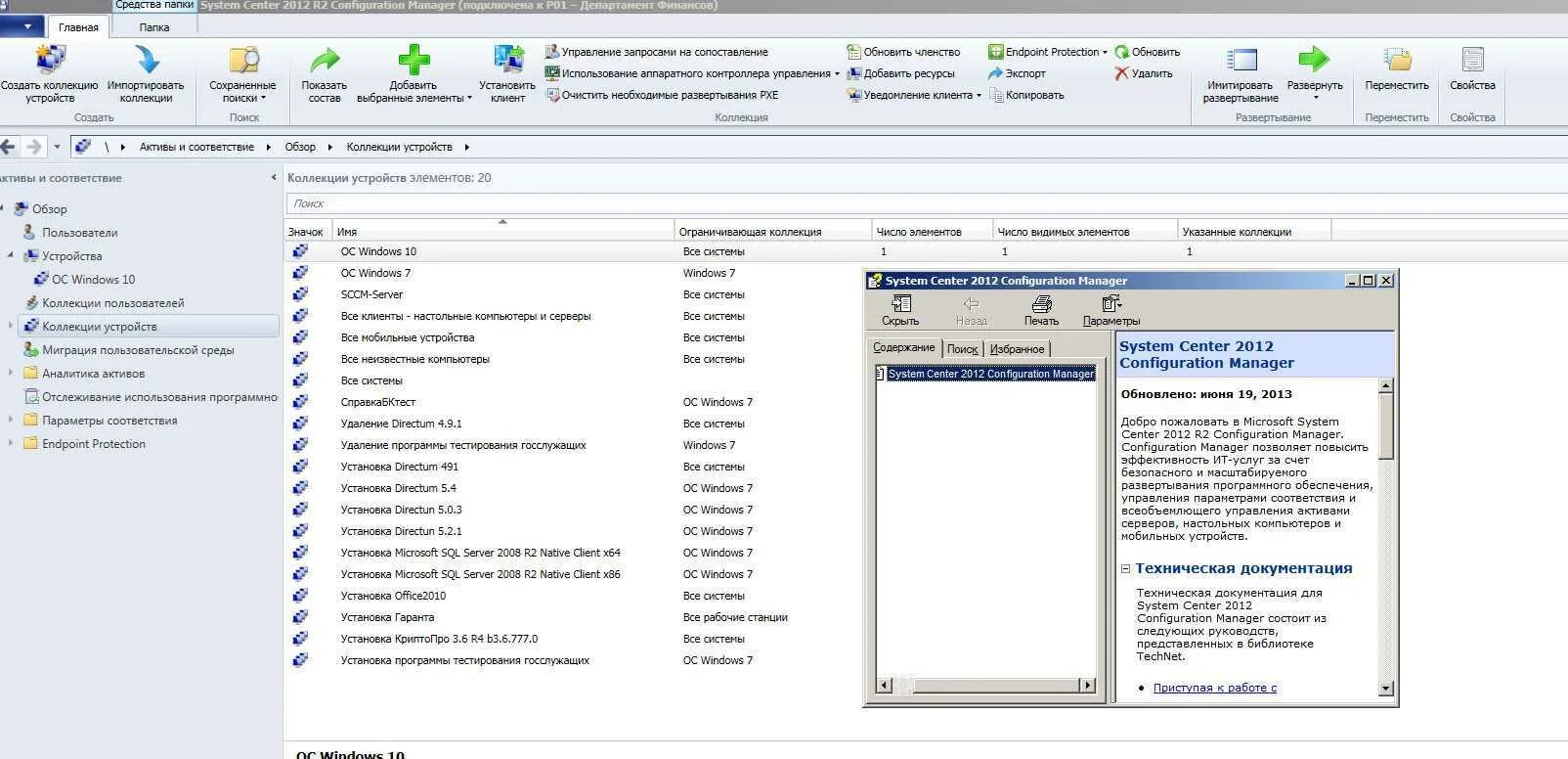
Task: Open Приступая к работе с link
Action: click(1214, 688)
